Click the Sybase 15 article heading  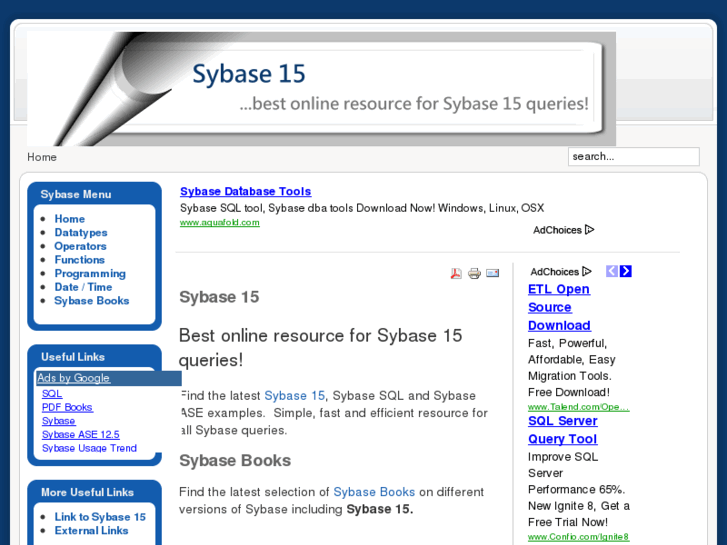(x=219, y=297)
